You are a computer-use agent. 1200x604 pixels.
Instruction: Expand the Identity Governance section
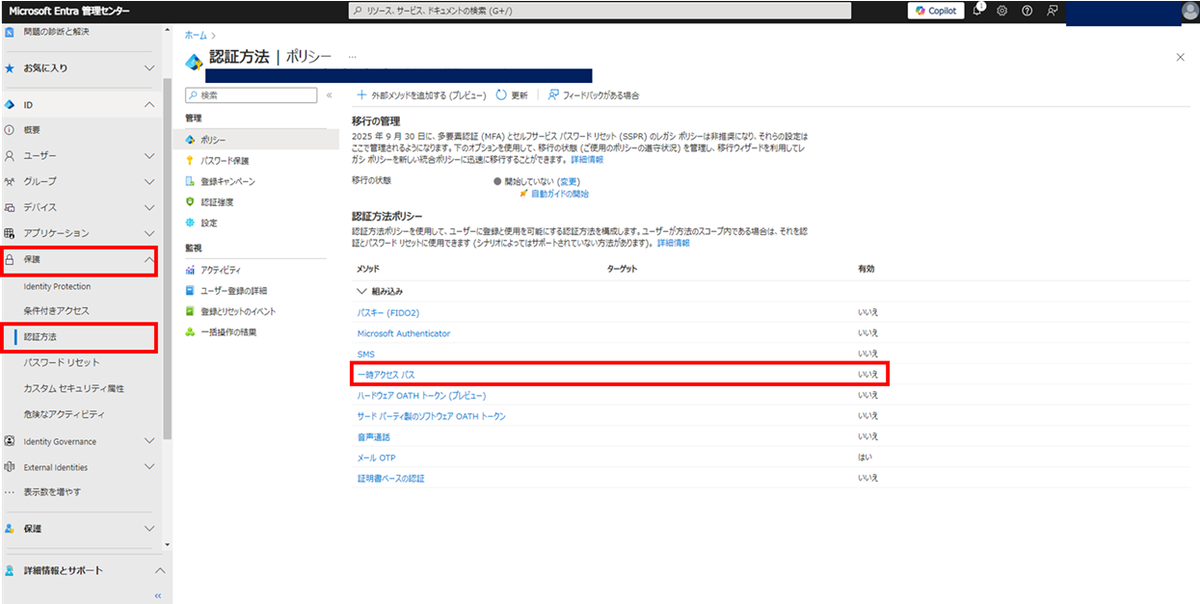point(149,441)
